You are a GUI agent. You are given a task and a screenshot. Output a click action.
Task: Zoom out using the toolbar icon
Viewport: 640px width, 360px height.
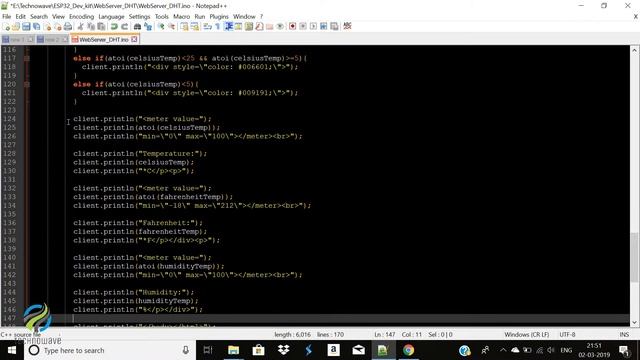[171, 27]
